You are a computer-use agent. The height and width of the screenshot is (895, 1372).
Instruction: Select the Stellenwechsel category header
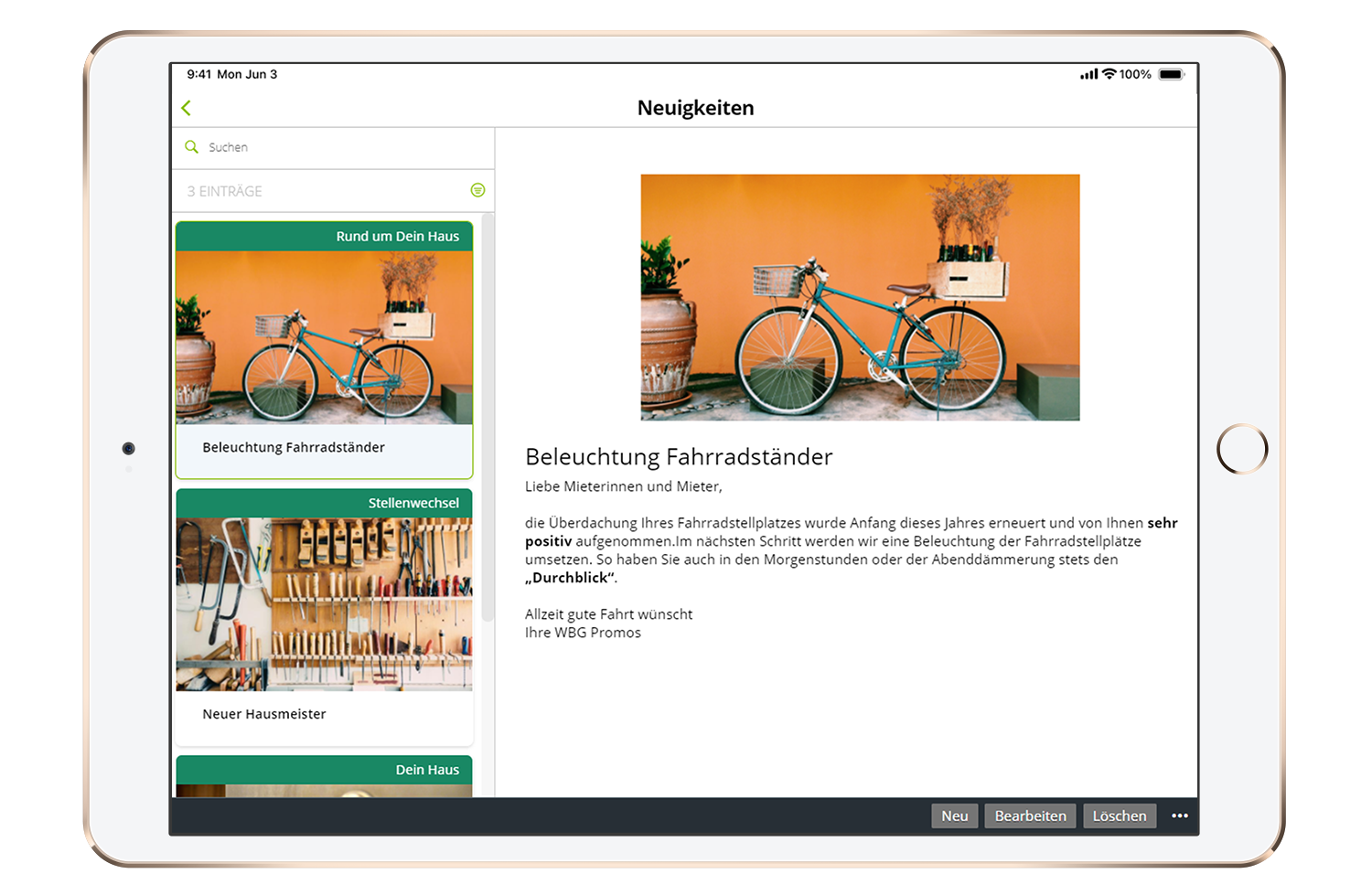click(x=325, y=504)
